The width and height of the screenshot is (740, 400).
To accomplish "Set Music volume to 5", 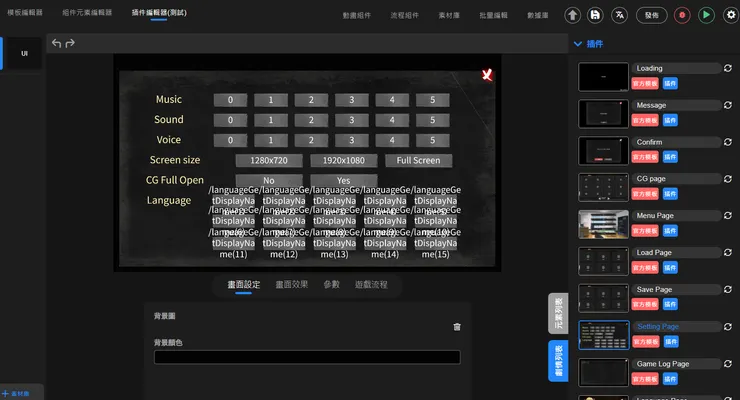I will 433,100.
